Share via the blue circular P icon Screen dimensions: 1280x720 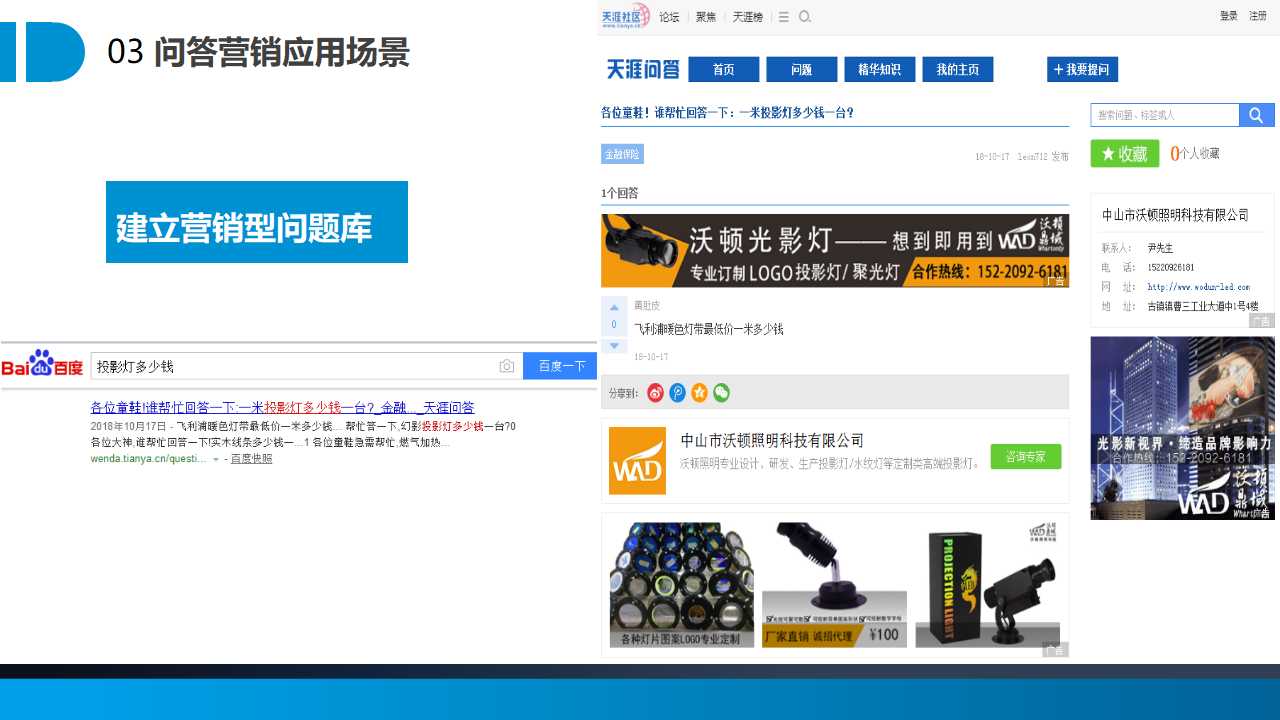click(x=677, y=393)
